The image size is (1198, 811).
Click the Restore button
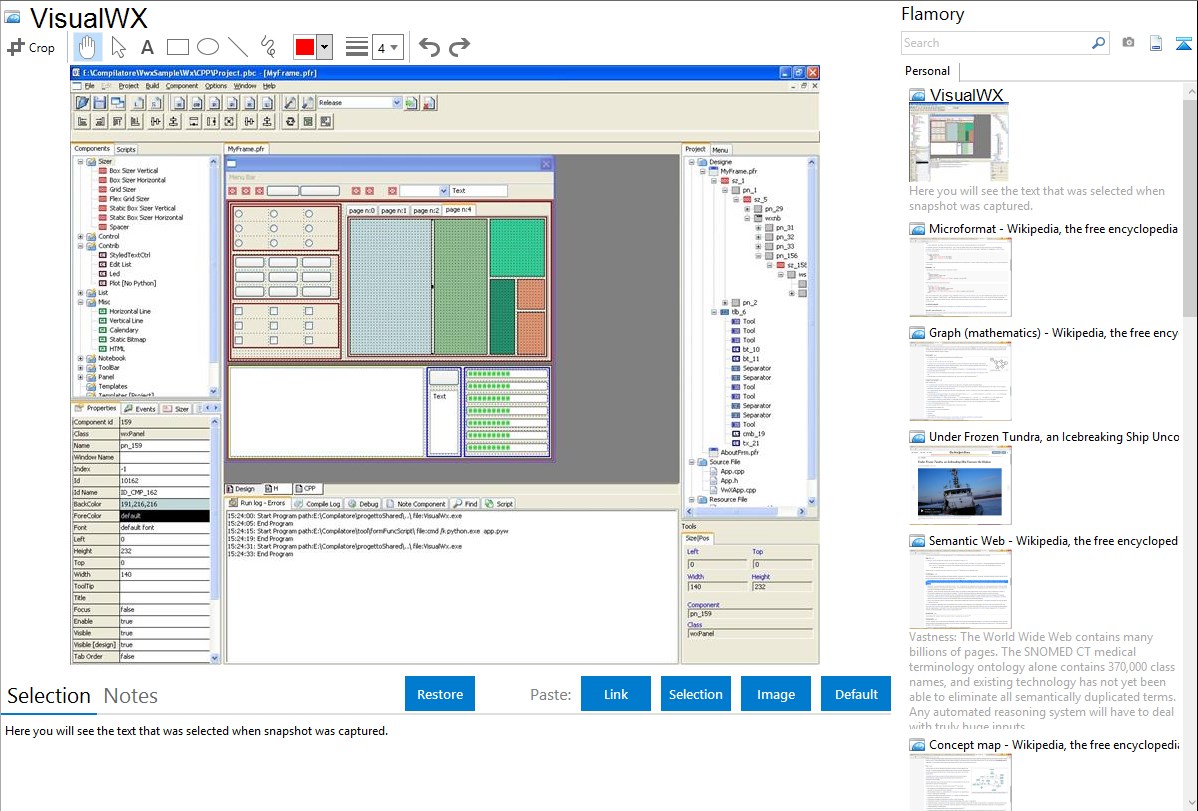coord(440,694)
